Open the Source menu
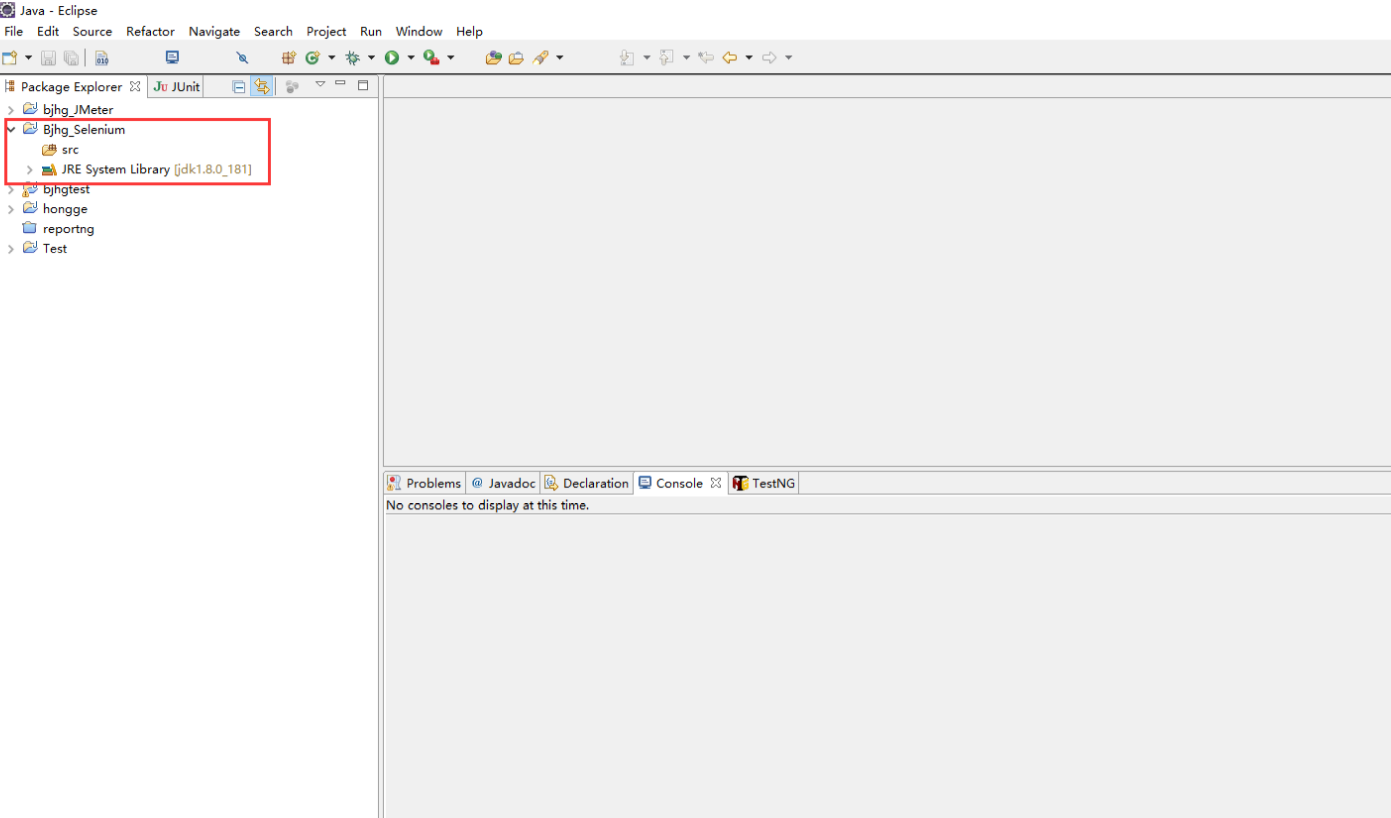The width and height of the screenshot is (1391, 818). [92, 31]
